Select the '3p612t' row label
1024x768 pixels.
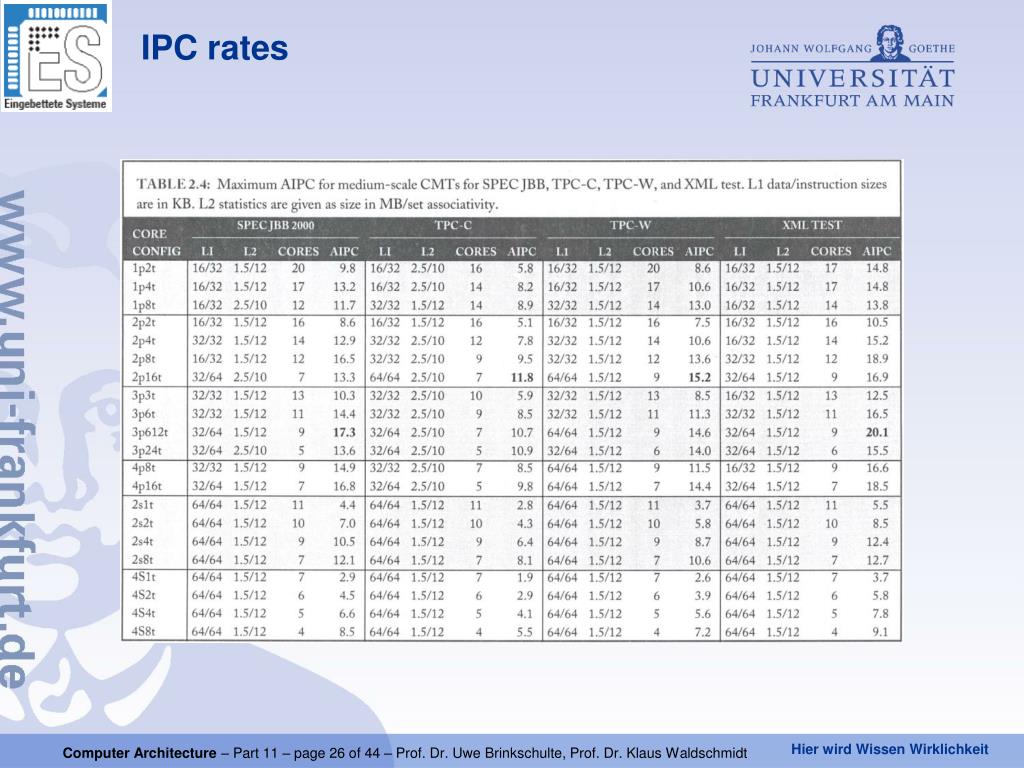[150, 432]
